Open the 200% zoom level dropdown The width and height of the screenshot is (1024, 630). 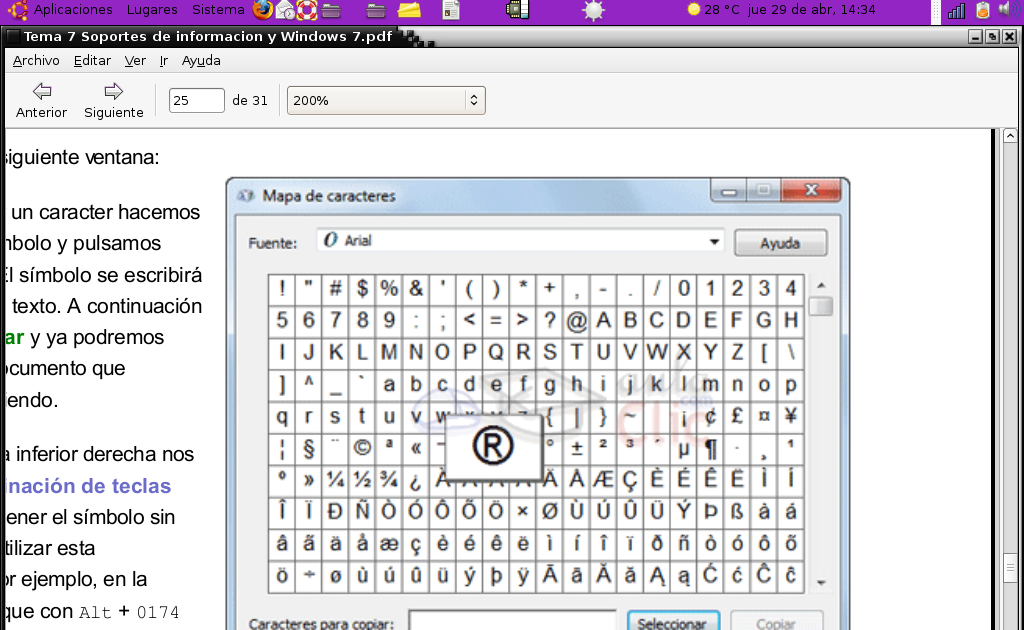point(385,100)
